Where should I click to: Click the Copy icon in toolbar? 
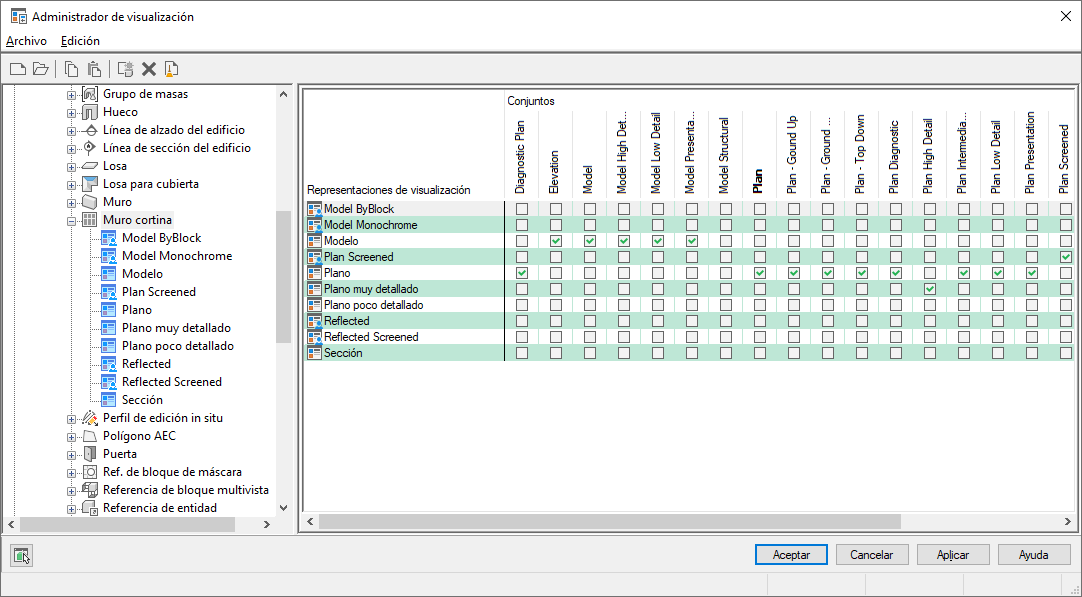click(71, 68)
